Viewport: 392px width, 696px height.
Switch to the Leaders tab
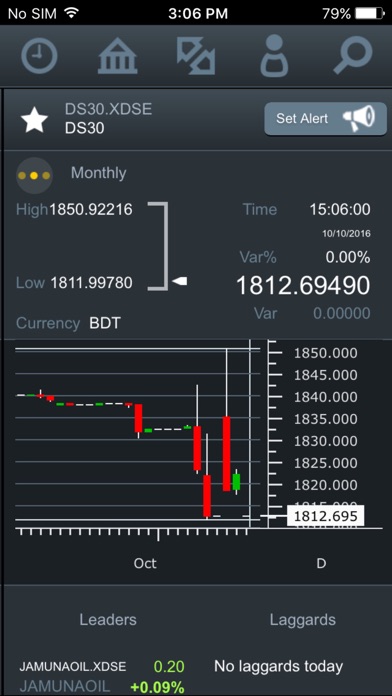pyautogui.click(x=108, y=620)
